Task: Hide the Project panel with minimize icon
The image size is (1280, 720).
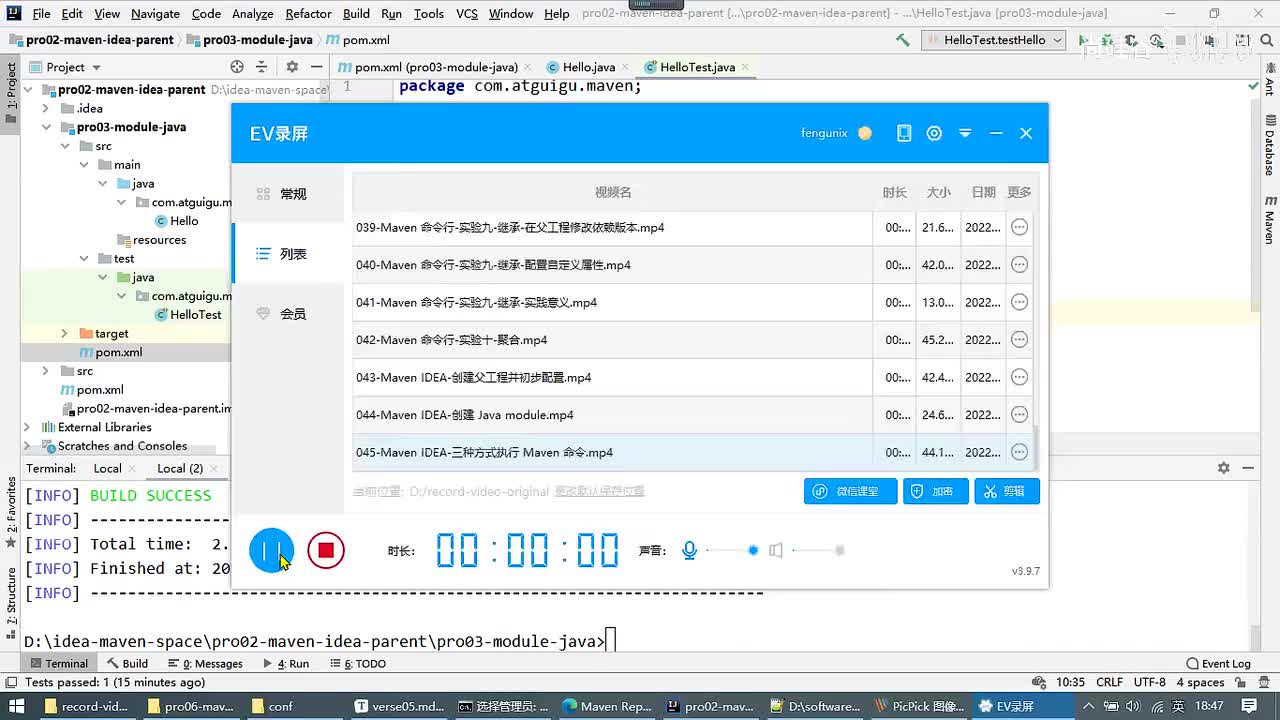Action: pos(316,67)
